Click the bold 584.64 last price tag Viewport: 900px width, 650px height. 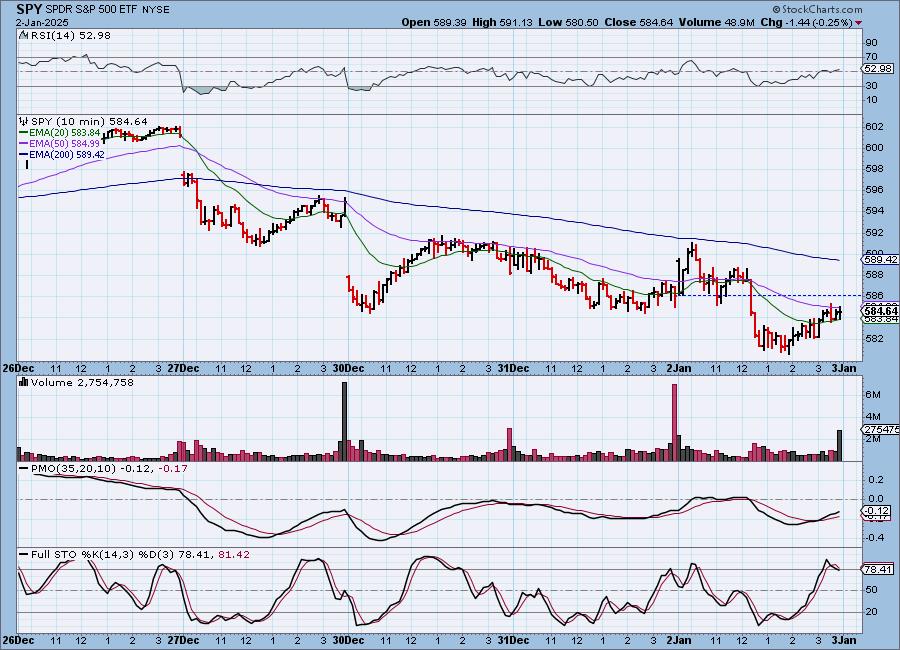tap(880, 311)
